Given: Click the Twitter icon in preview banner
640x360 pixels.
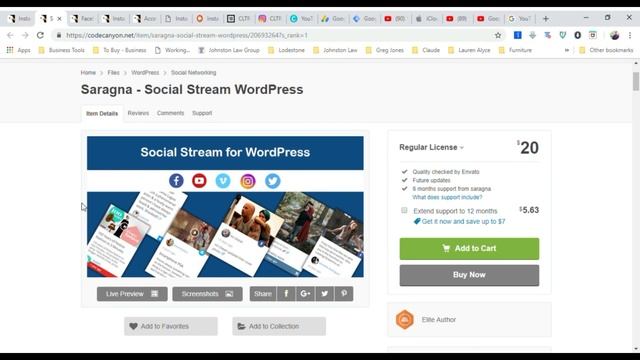Looking at the screenshot, I should coord(273,181).
